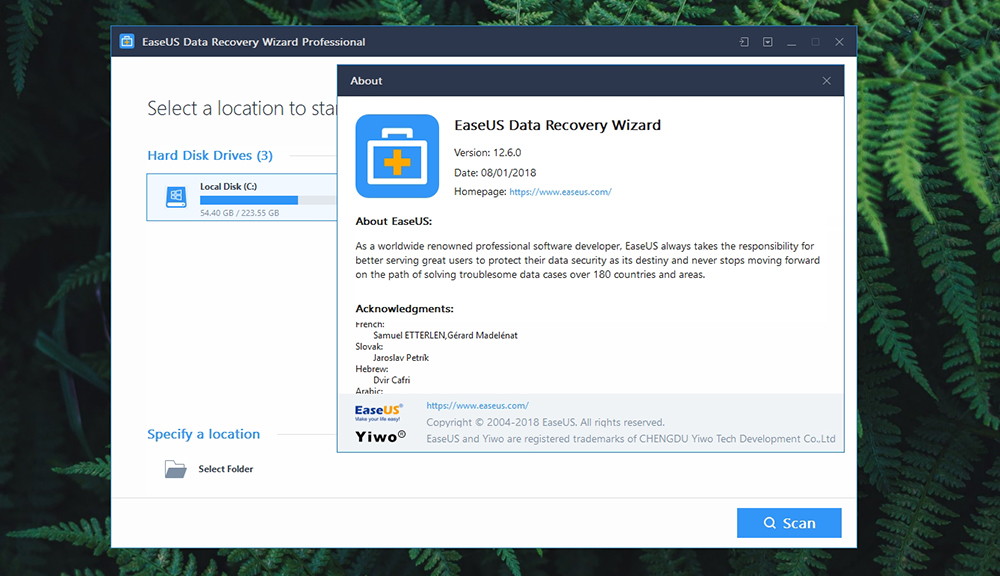Click the magnifier icon on the Scan button
1000x576 pixels.
pos(770,523)
